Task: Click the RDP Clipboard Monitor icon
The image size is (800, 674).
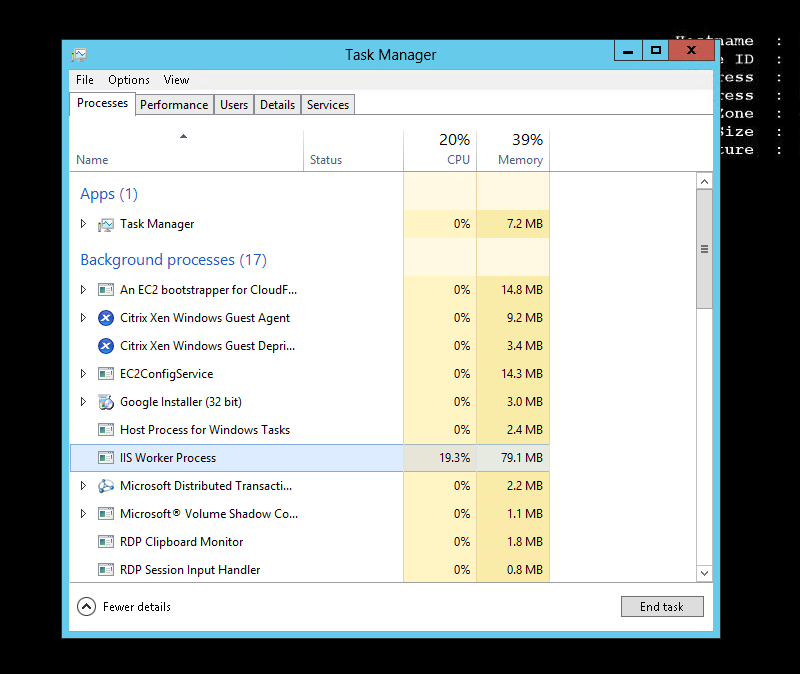Action: pyautogui.click(x=105, y=542)
